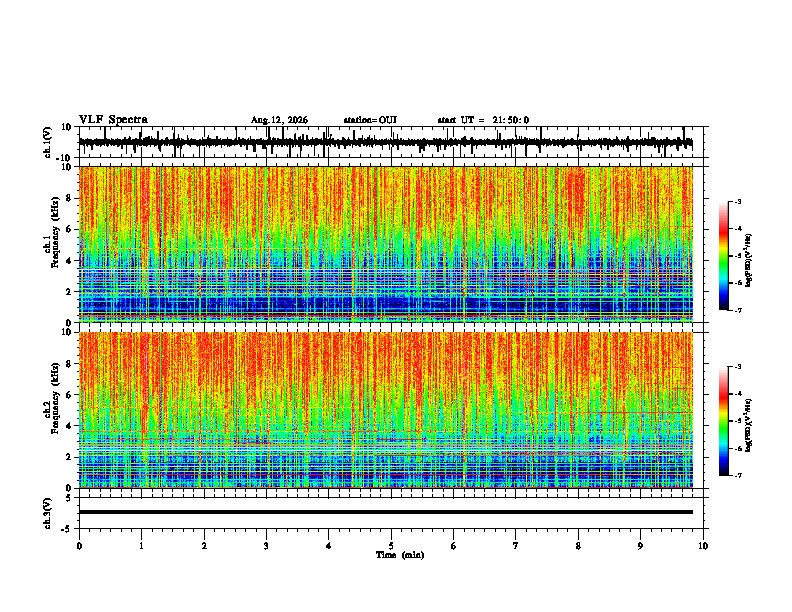792x612 pixels.
Task: Click the 'Time (min)' axis title
Action: (x=400, y=555)
